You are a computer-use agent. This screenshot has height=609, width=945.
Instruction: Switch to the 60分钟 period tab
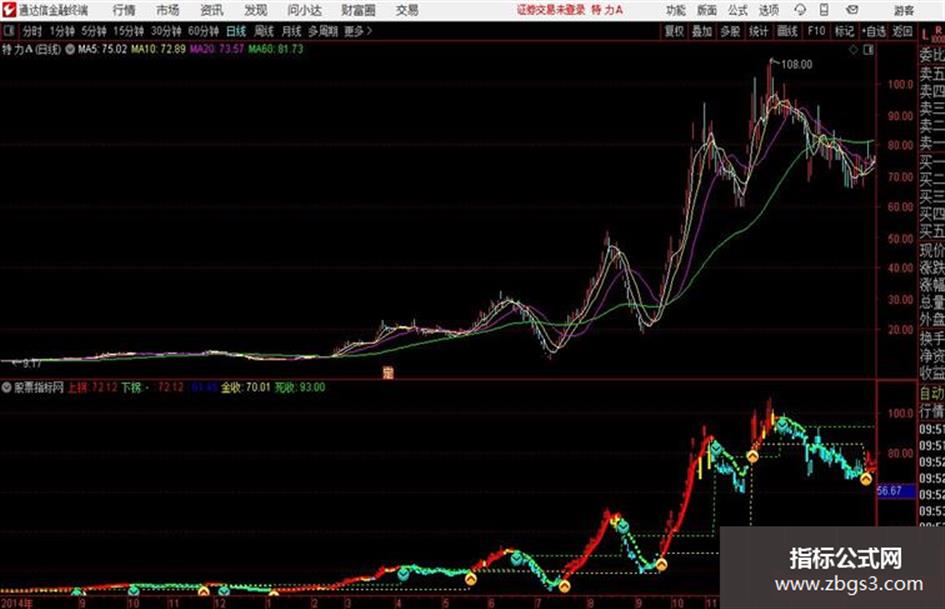(x=203, y=31)
